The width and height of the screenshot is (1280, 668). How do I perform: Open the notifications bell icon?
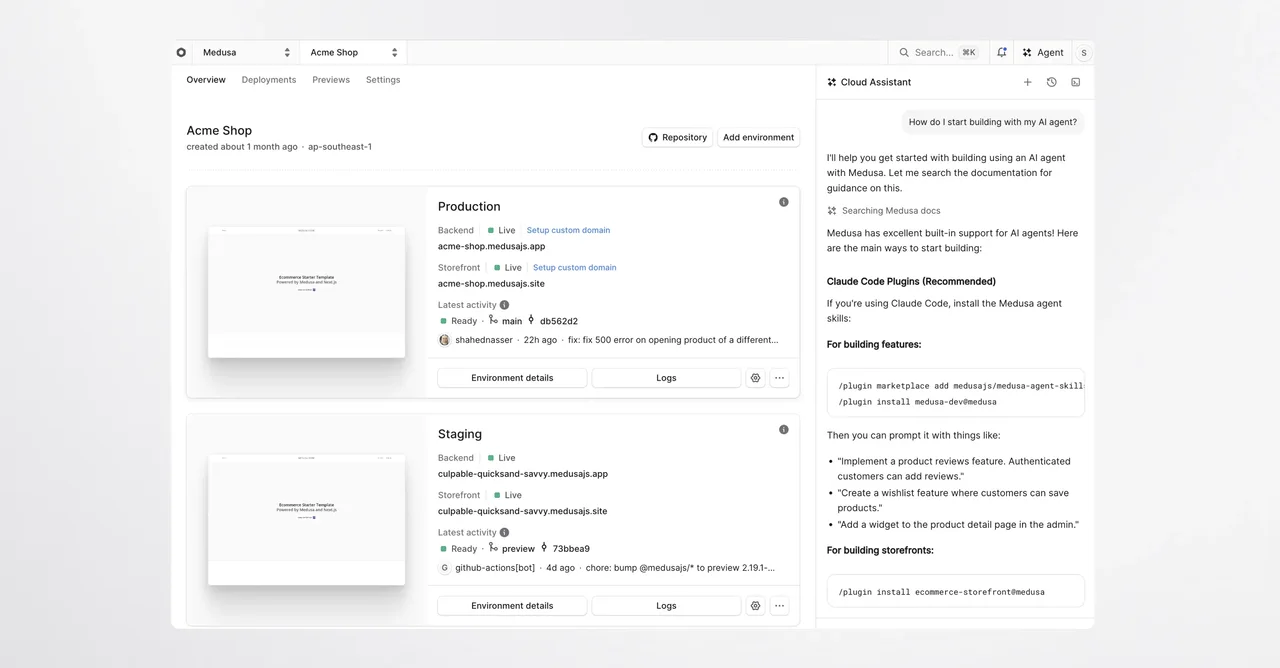1002,52
